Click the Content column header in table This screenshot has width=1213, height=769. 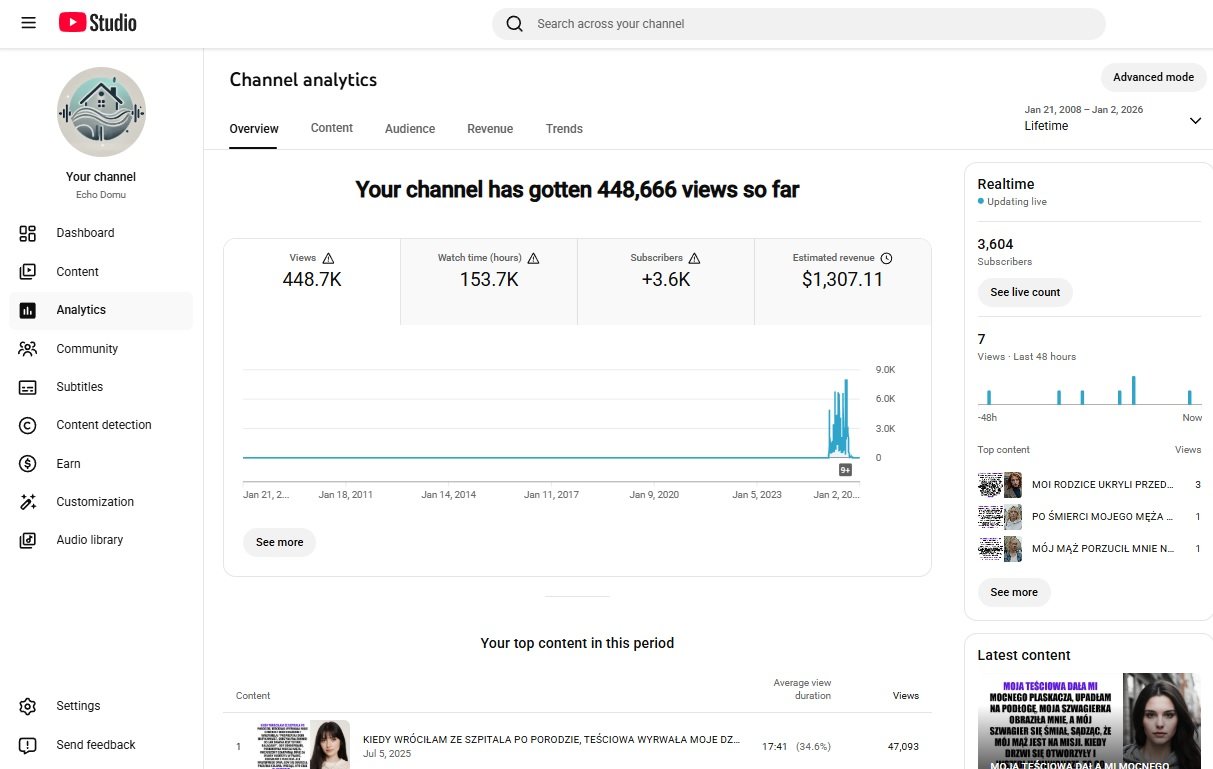pos(253,696)
